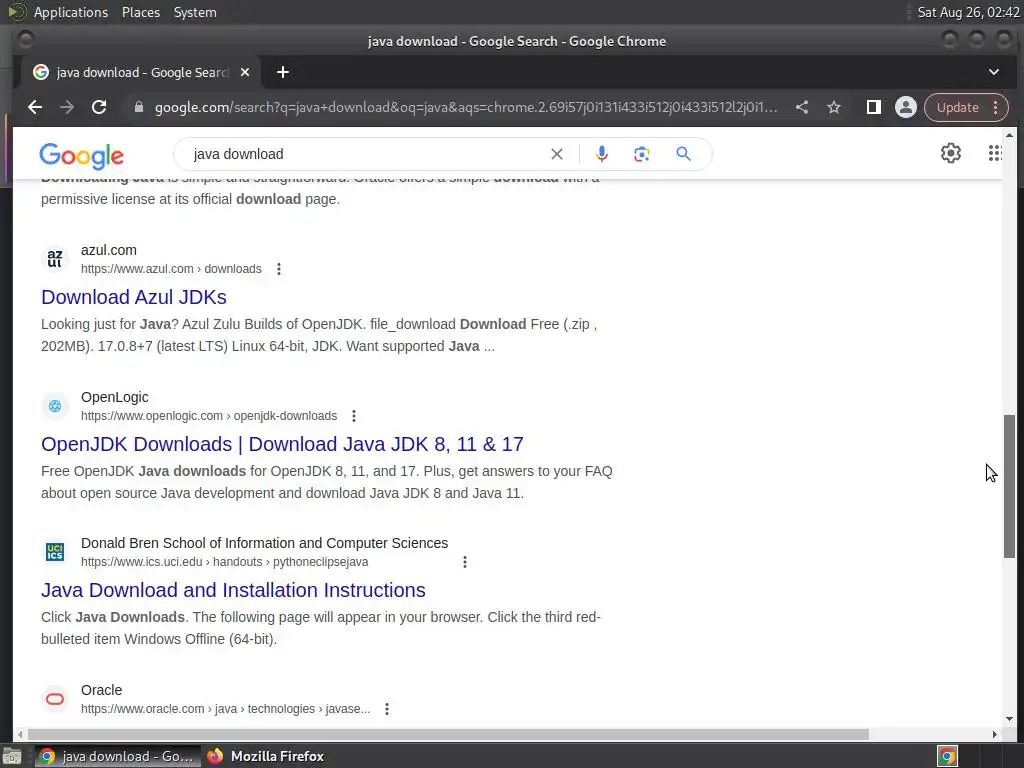Click the oracle.com java technologies URL
This screenshot has width=1024, height=768.
[x=225, y=709]
